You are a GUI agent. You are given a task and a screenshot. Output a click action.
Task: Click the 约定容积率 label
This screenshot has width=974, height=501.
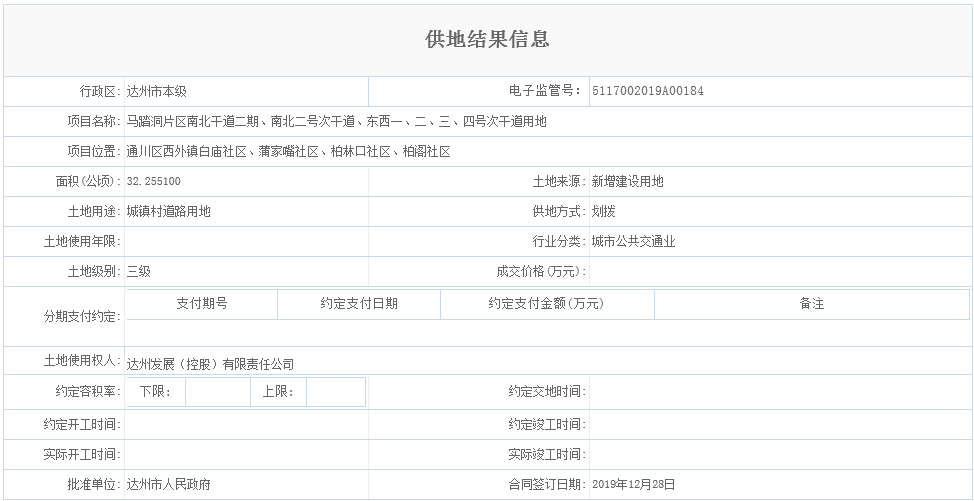(89, 392)
